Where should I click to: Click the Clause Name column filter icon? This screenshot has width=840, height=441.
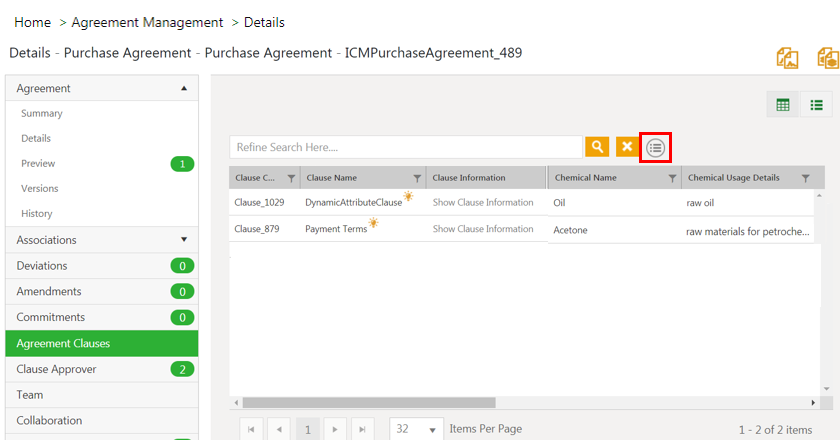[x=417, y=178]
